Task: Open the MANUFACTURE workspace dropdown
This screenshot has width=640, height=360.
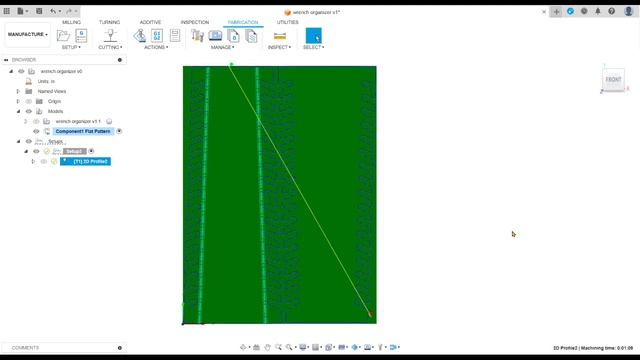Action: coord(27,34)
